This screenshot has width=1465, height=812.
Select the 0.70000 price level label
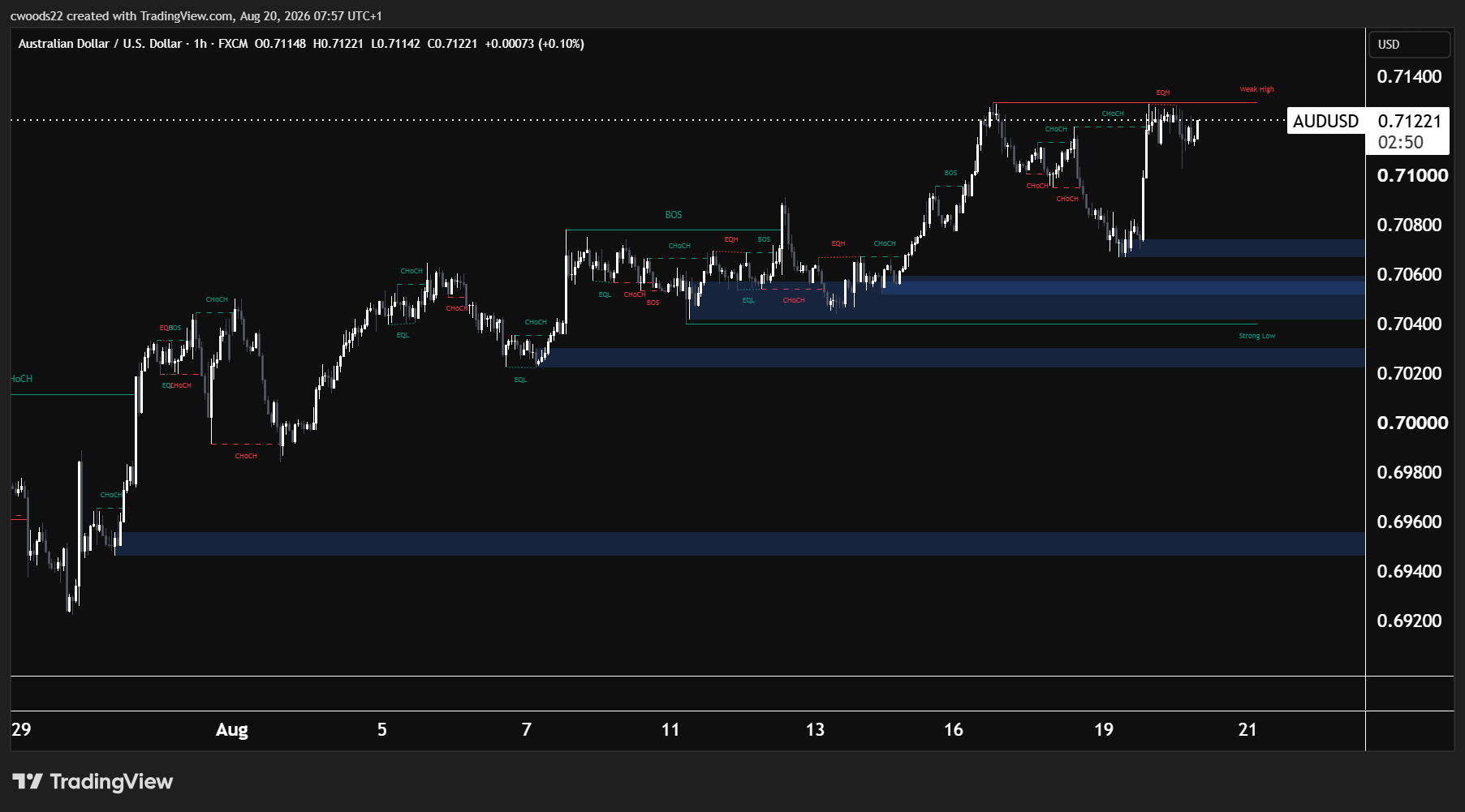1412,423
